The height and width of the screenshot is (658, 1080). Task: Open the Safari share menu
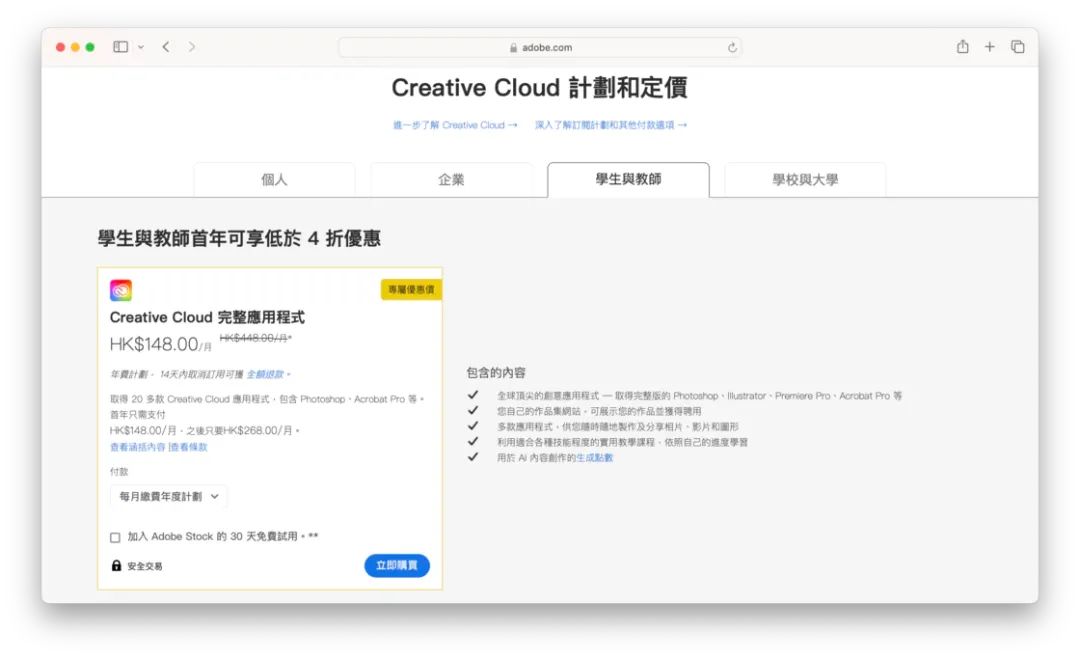point(962,47)
